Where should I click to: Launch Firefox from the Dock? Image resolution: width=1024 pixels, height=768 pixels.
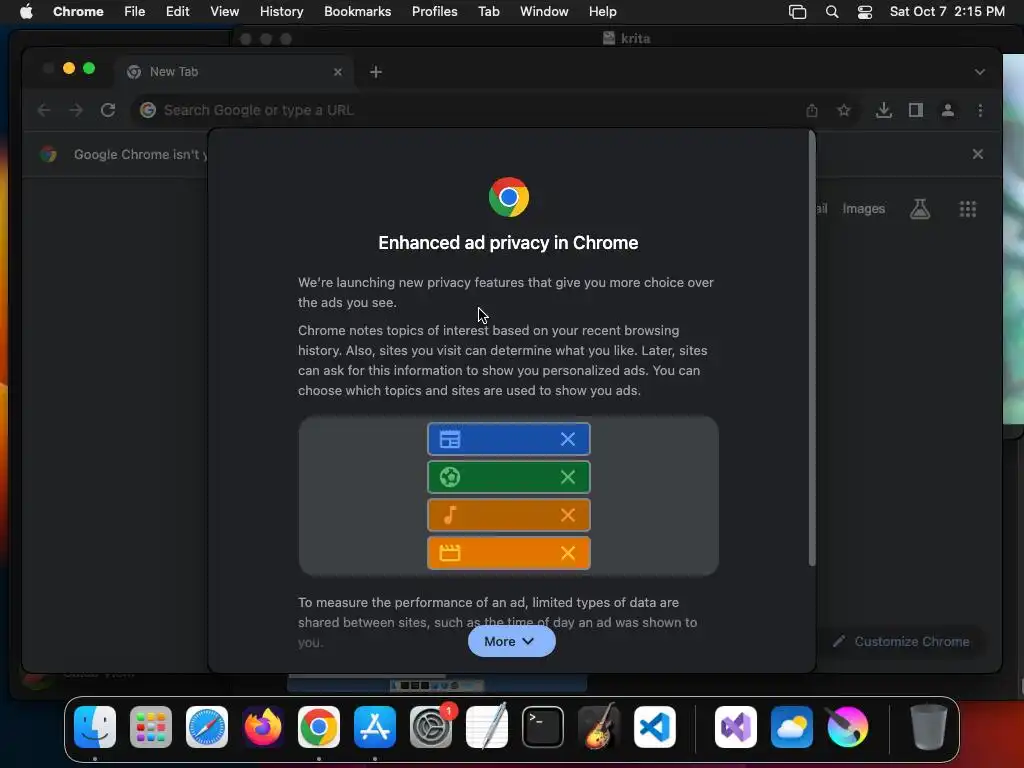pos(263,727)
